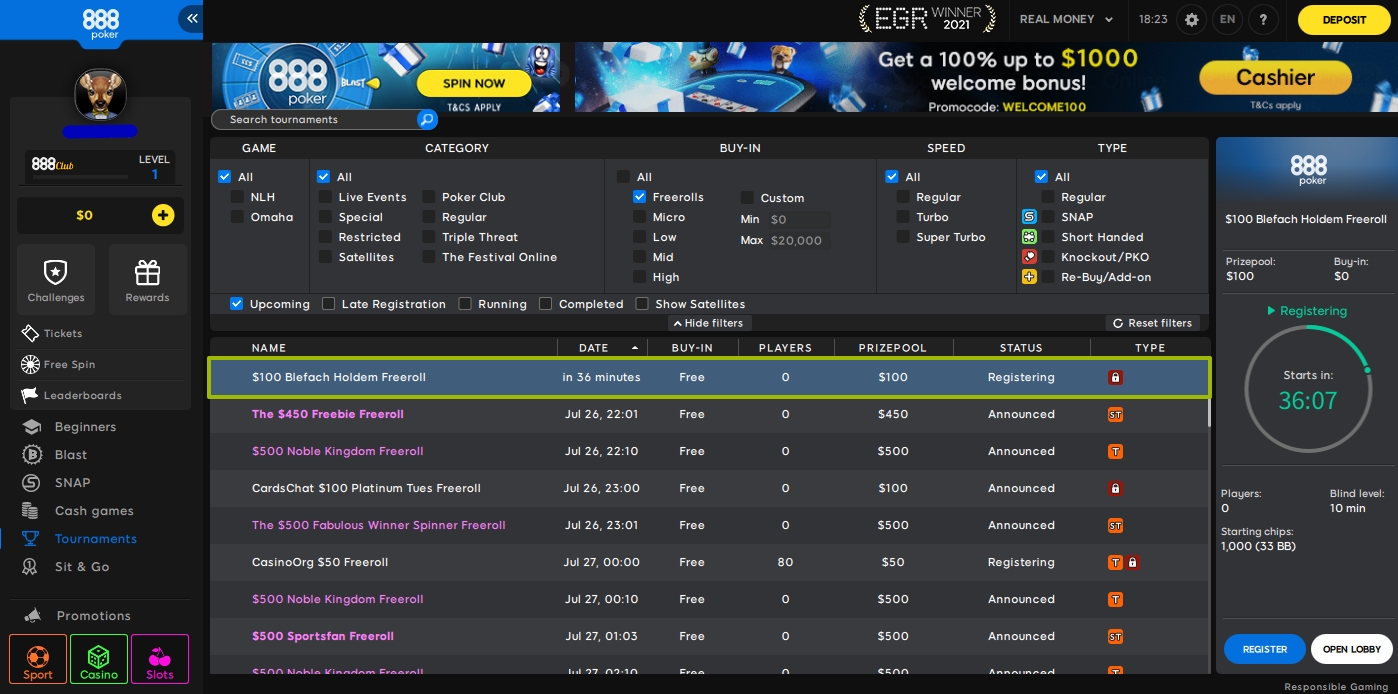The image size is (1398, 694).
Task: Click the deer avatar picture
Action: pyautogui.click(x=100, y=94)
